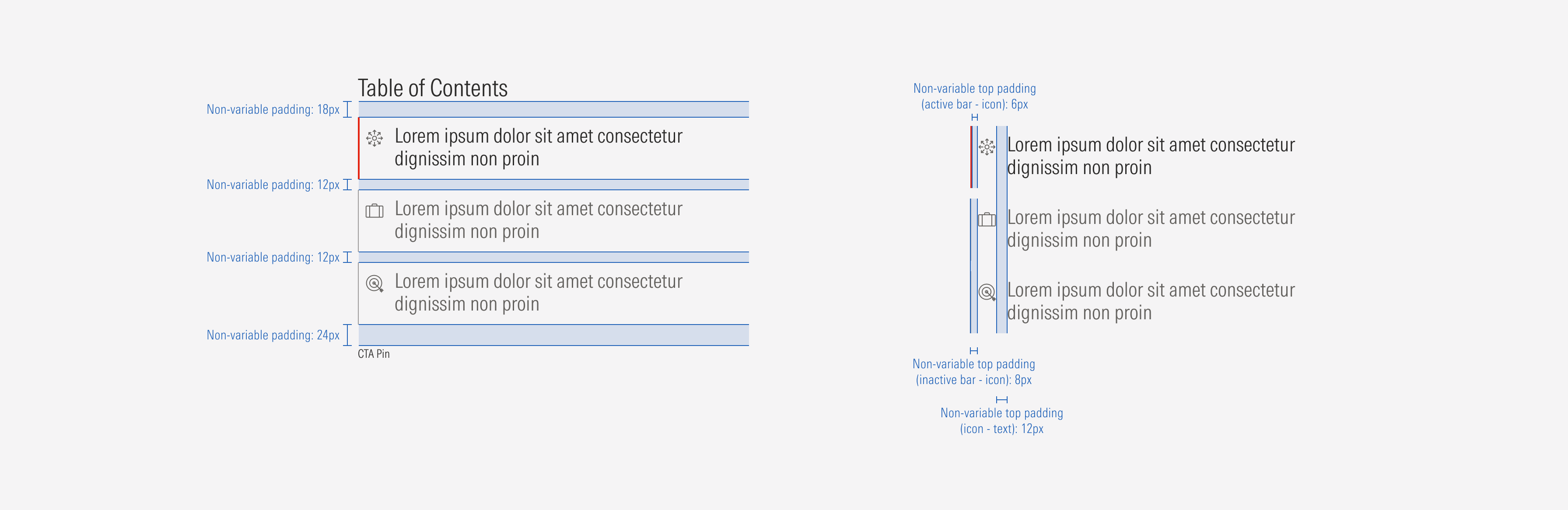
Task: Select the active first item text under Table of Contents
Action: click(538, 147)
